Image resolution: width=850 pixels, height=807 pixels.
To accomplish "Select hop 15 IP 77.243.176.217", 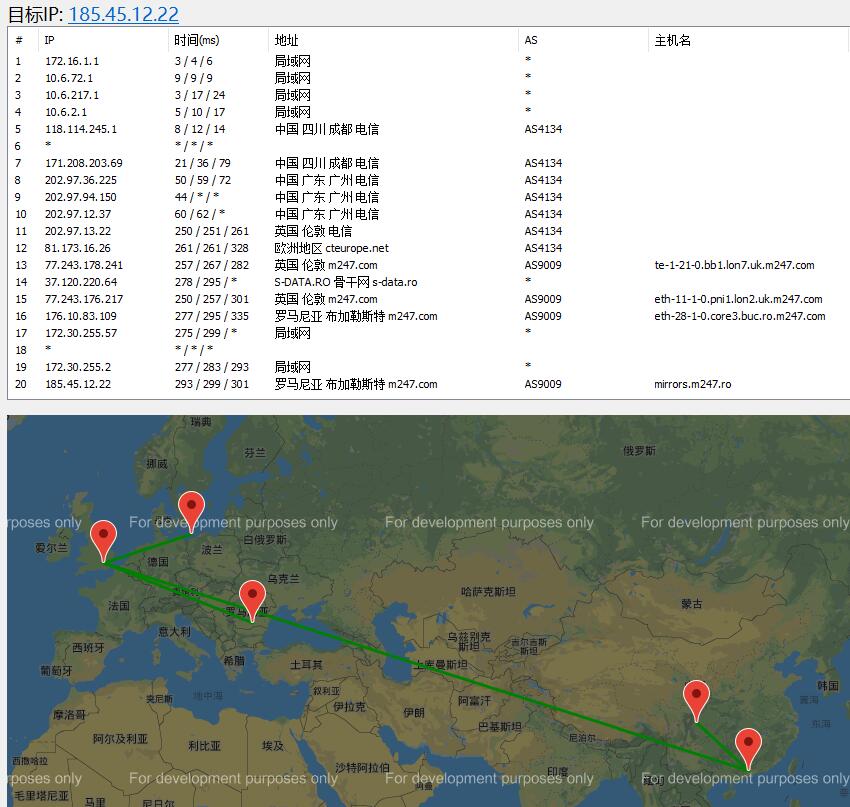I will (x=84, y=299).
